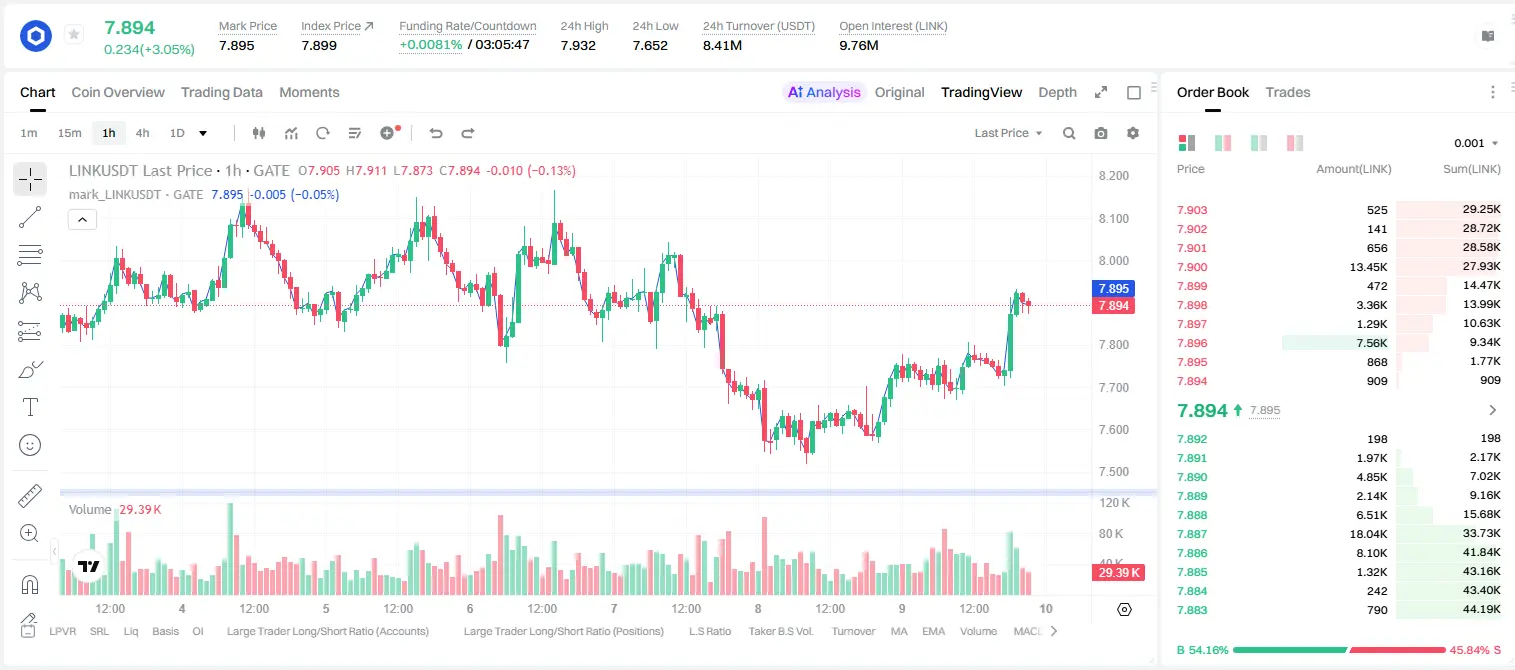The image size is (1515, 670).
Task: Take a chart snapshot with camera icon
Action: click(x=1101, y=133)
